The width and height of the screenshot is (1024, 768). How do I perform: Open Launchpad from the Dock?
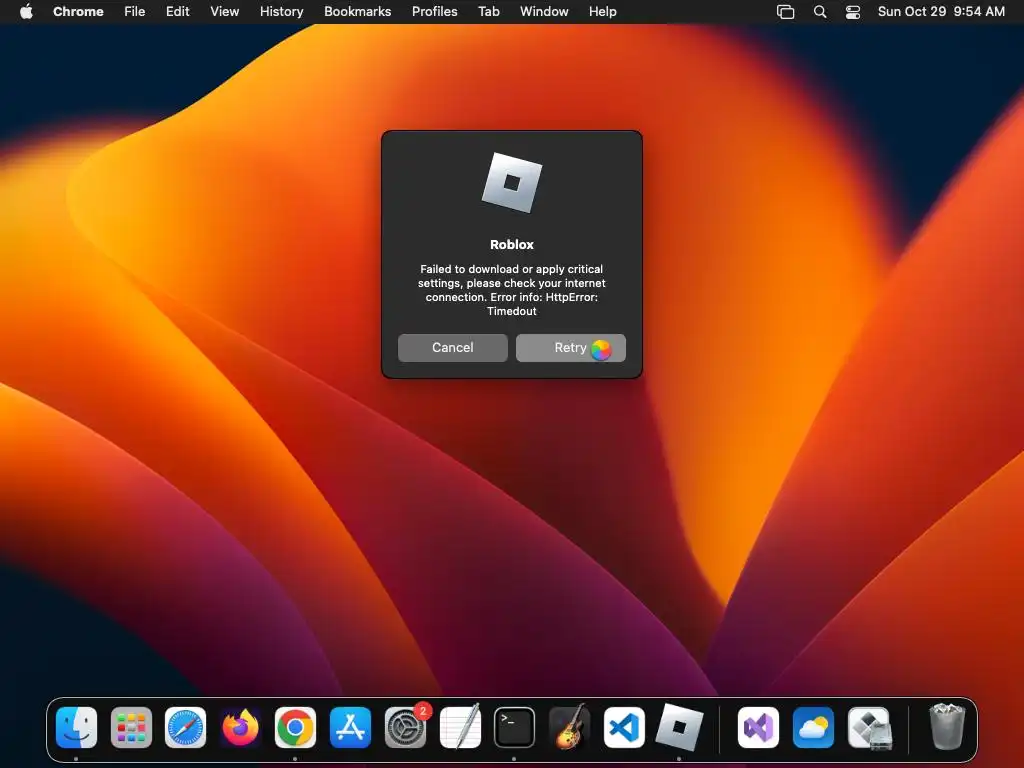pos(131,727)
